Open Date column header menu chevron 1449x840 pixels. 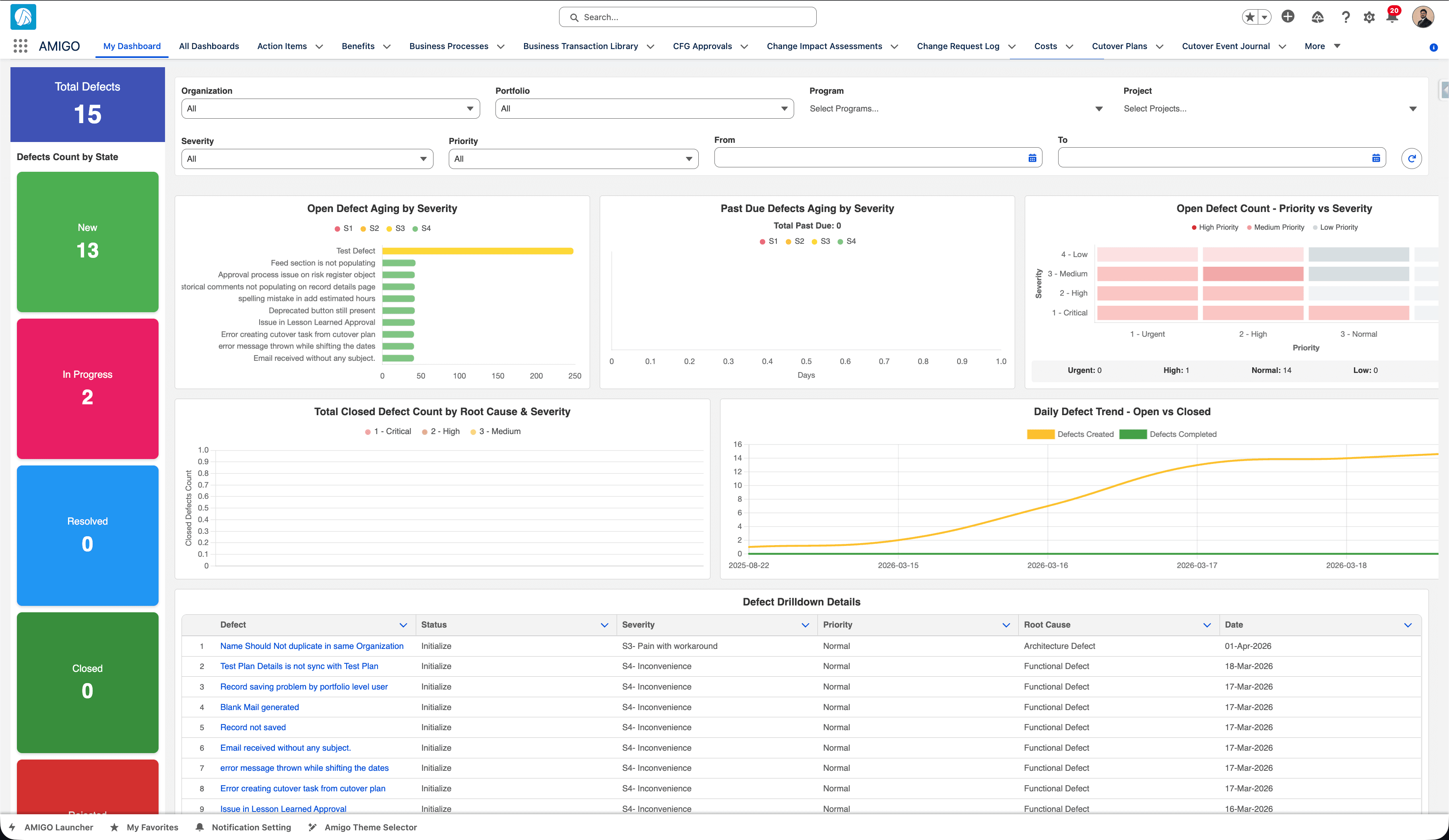tap(1408, 625)
